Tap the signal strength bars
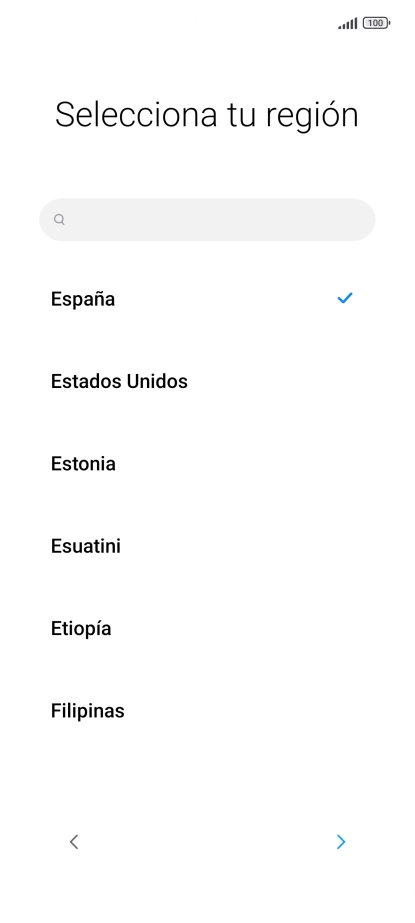The image size is (415, 923). pyautogui.click(x=347, y=24)
